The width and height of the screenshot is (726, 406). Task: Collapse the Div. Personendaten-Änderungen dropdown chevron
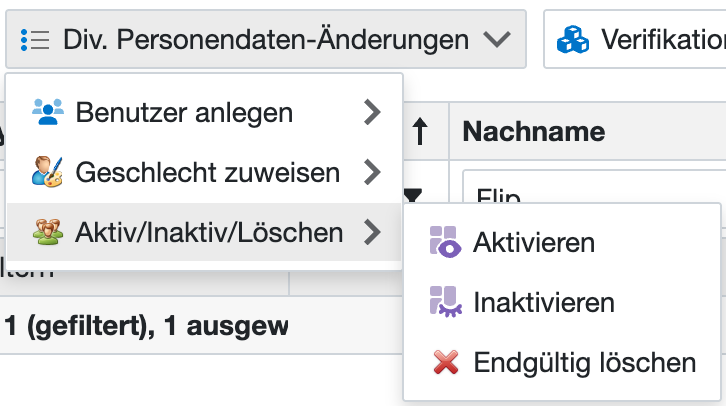pos(496,40)
